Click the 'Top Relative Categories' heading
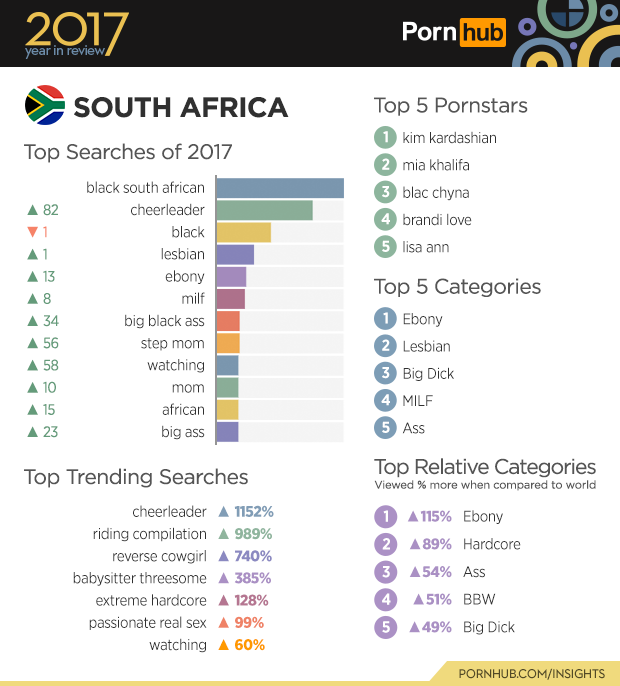620x686 pixels. click(485, 467)
